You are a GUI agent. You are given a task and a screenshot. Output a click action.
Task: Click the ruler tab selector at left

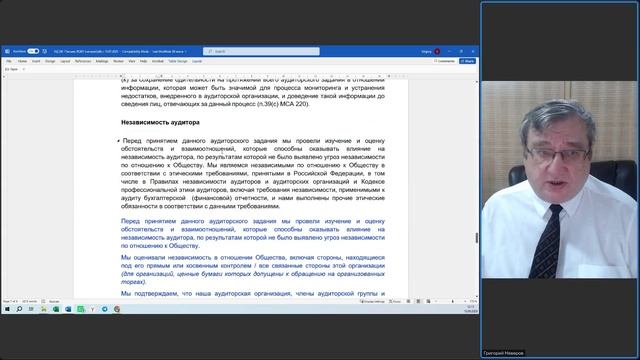4,76
